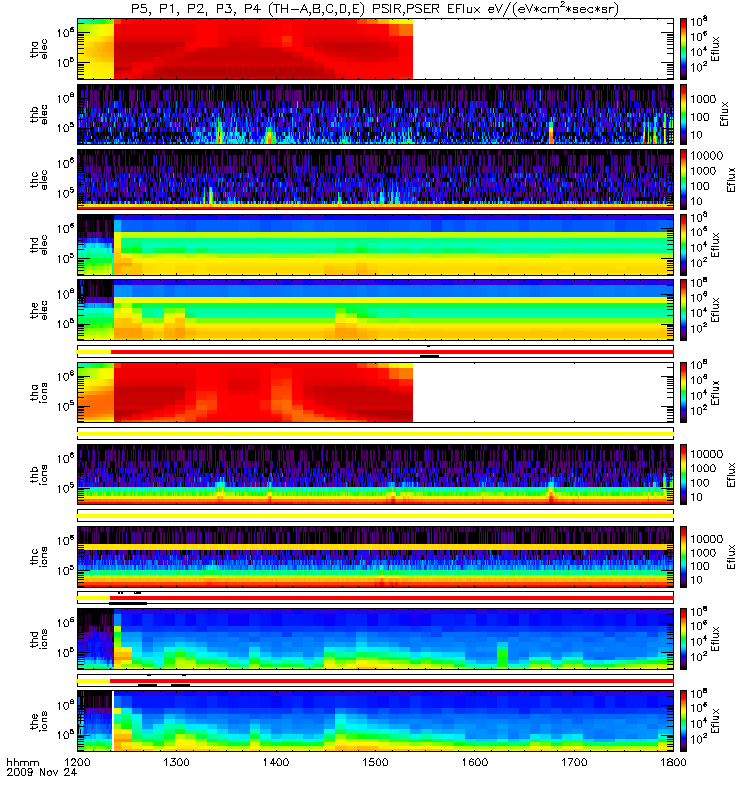Click the thd elec color scale bar
The width and height of the screenshot is (750, 800).
point(683,244)
